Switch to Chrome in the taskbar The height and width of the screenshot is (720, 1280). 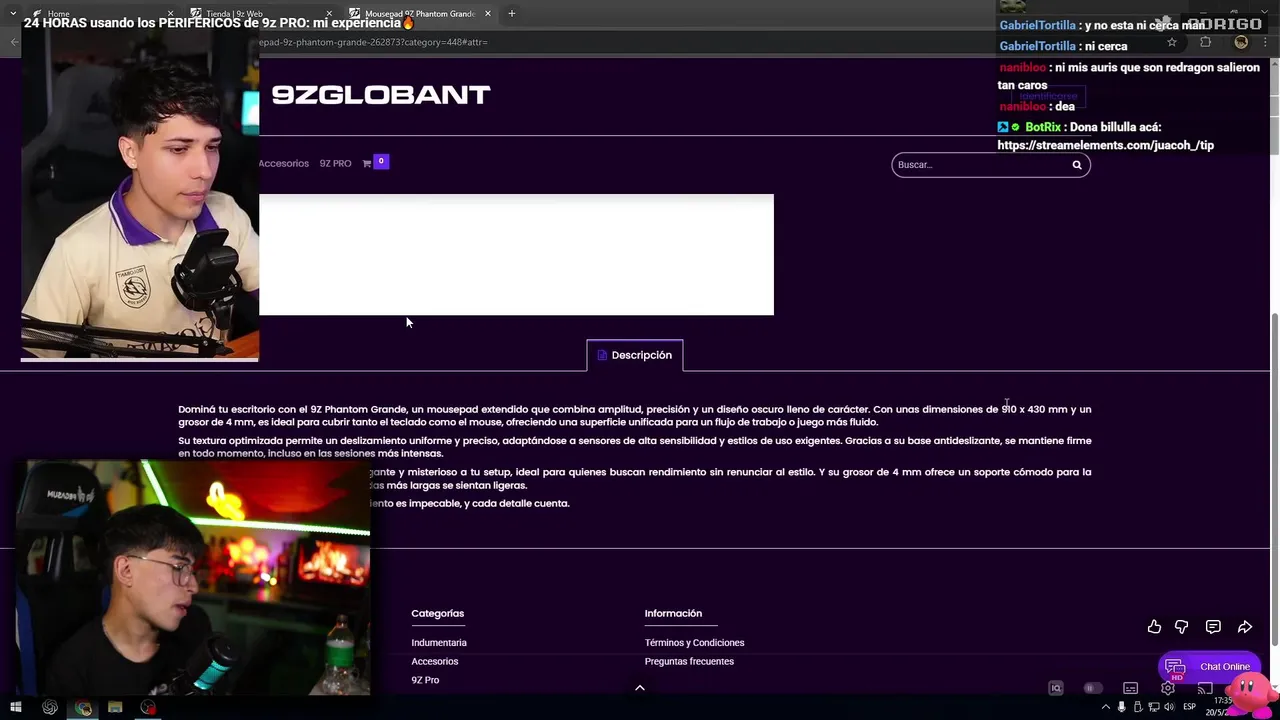coord(83,708)
